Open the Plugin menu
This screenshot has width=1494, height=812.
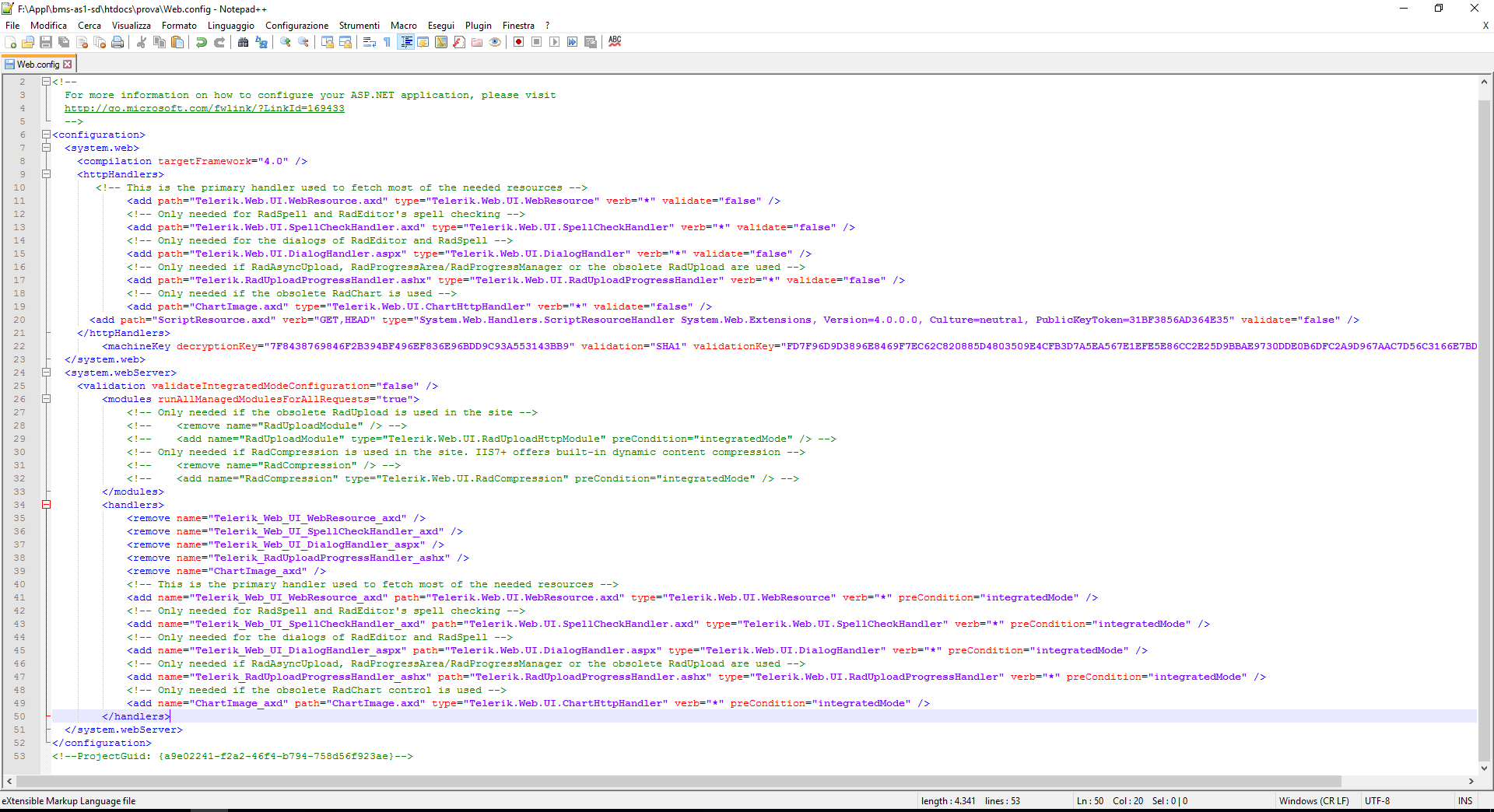coord(479,26)
